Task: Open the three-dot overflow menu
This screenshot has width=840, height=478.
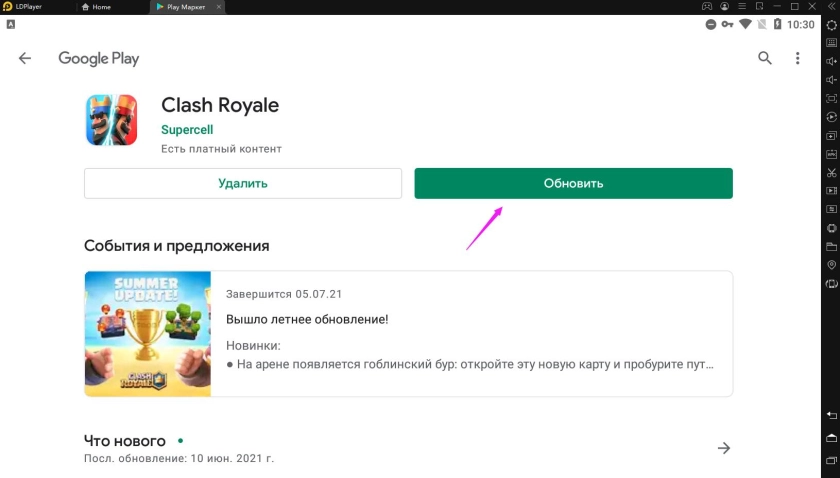Action: point(798,58)
